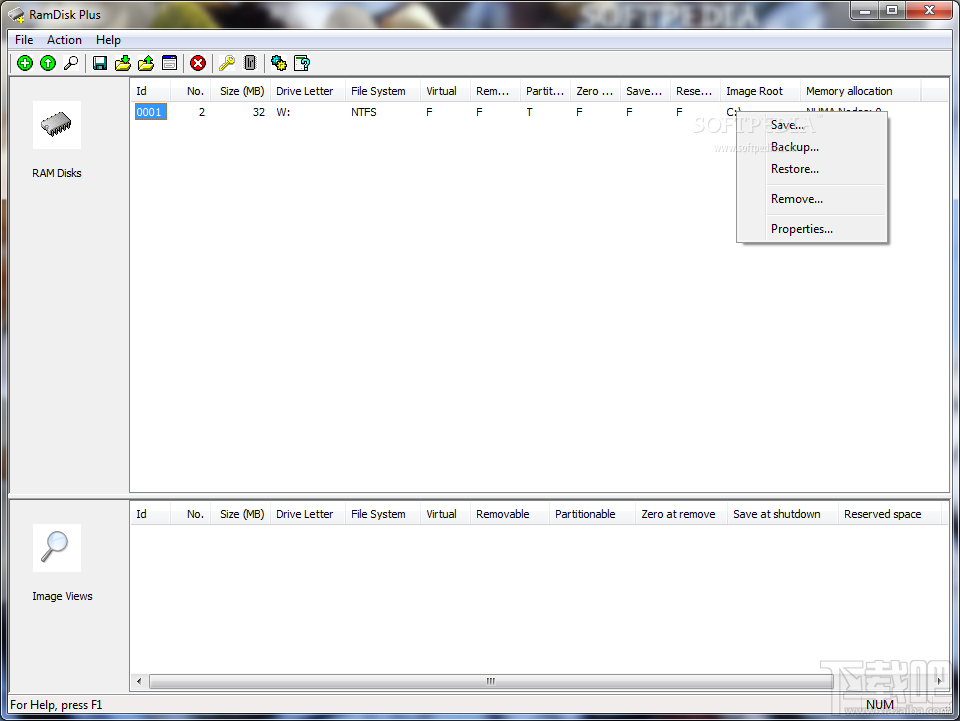The height and width of the screenshot is (721, 960).
Task: Click the Image Root column header
Action: point(760,91)
